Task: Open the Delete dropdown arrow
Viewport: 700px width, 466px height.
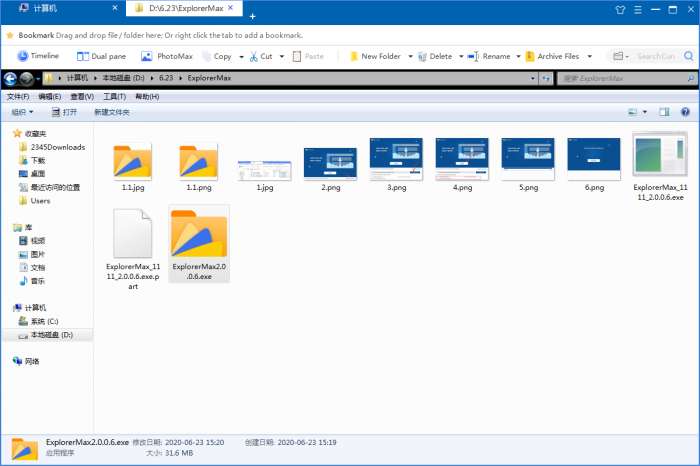Action: pyautogui.click(x=461, y=57)
